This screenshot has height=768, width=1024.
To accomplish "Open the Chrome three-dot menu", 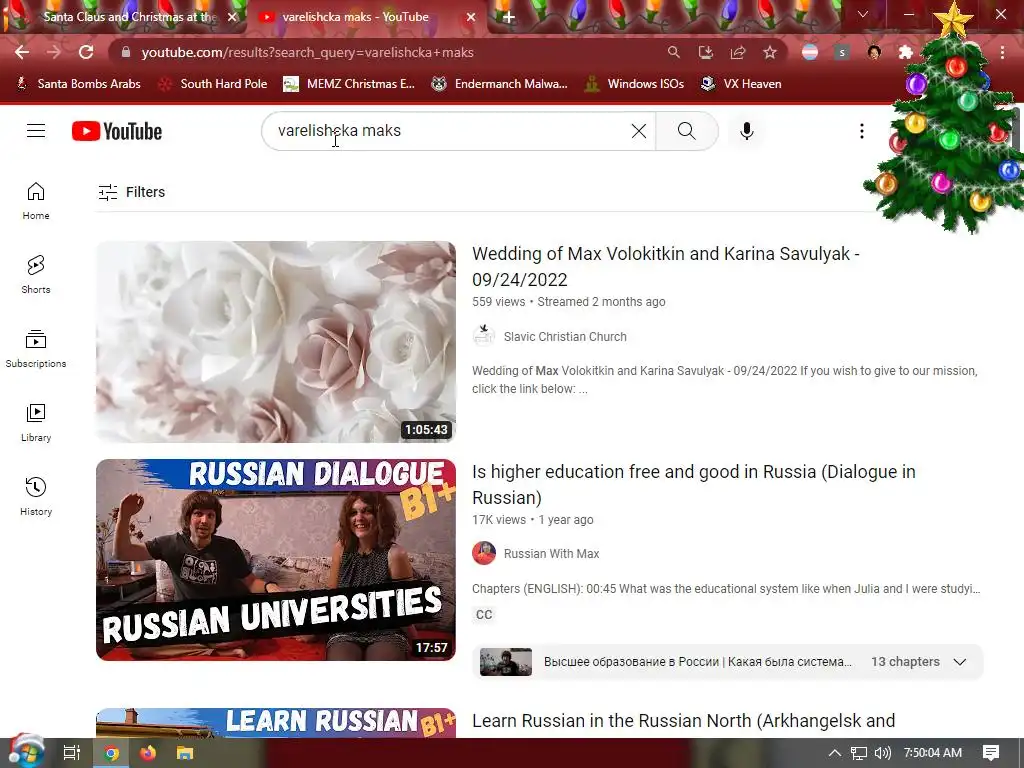I will (x=1002, y=52).
